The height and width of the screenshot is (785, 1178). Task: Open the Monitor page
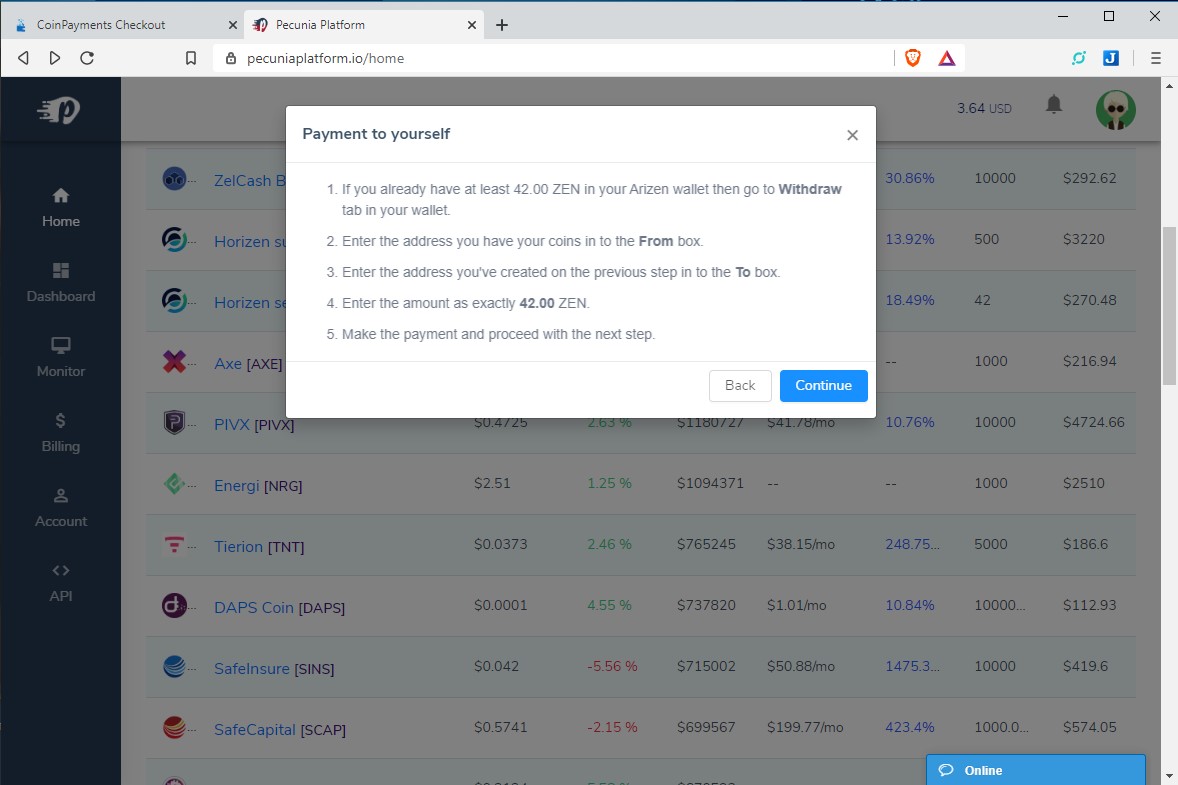coord(61,358)
